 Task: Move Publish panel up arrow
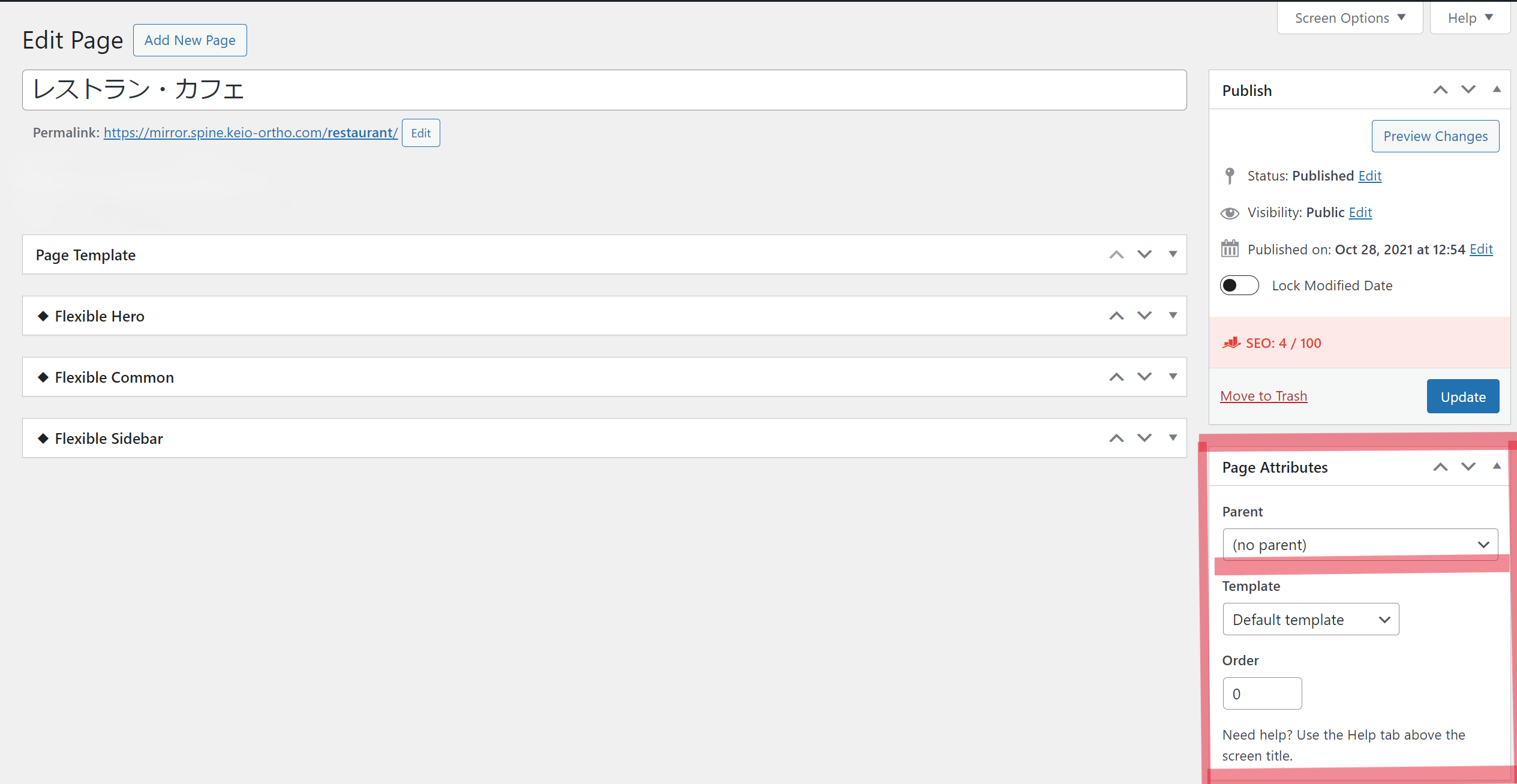tap(1440, 90)
